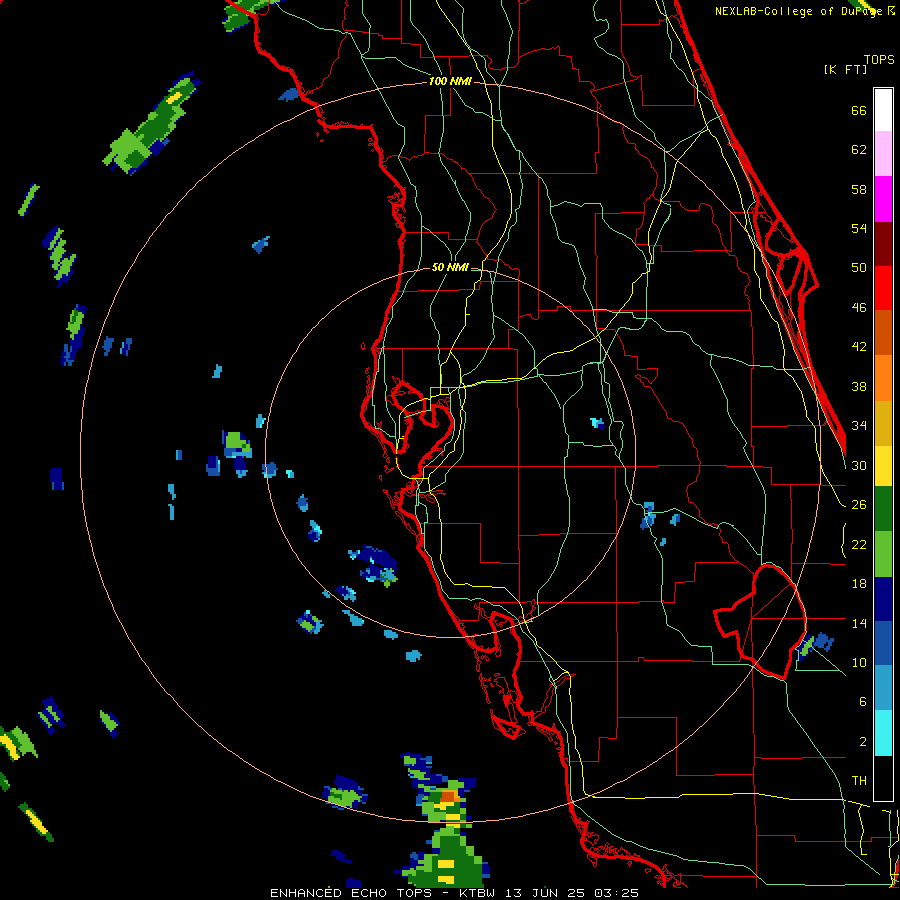Pick the cyan 2 kft legend swatch
The image size is (900, 900).
[x=883, y=733]
